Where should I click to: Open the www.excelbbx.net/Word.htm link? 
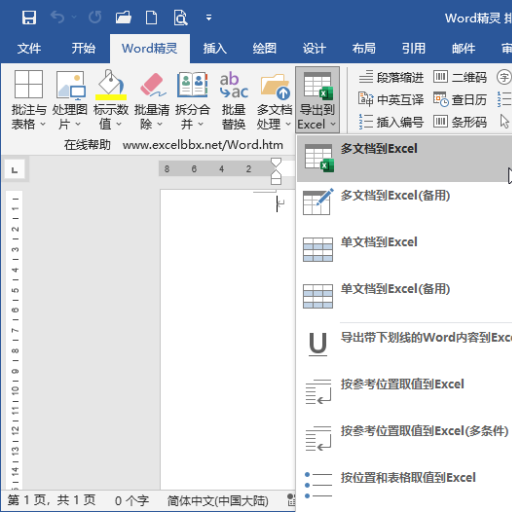[x=203, y=145]
